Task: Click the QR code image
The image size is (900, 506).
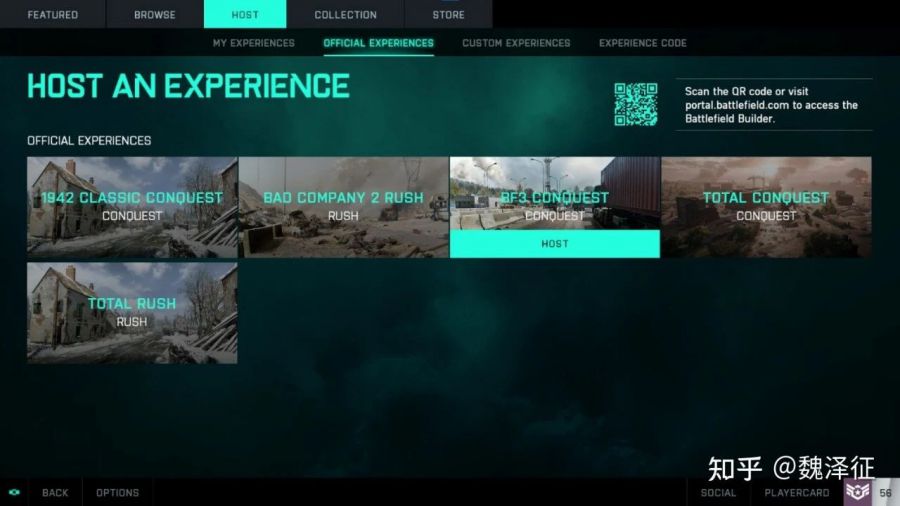Action: (635, 104)
